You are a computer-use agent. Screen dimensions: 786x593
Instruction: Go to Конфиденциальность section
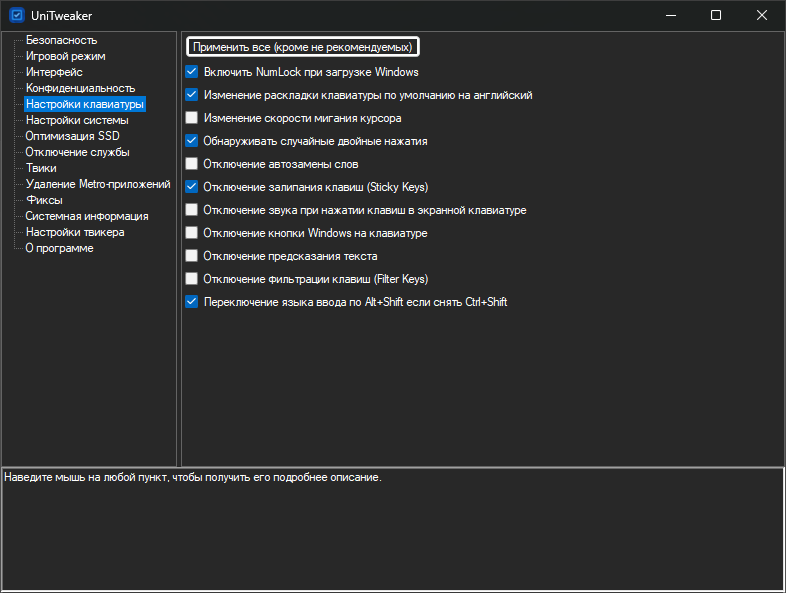coord(80,88)
